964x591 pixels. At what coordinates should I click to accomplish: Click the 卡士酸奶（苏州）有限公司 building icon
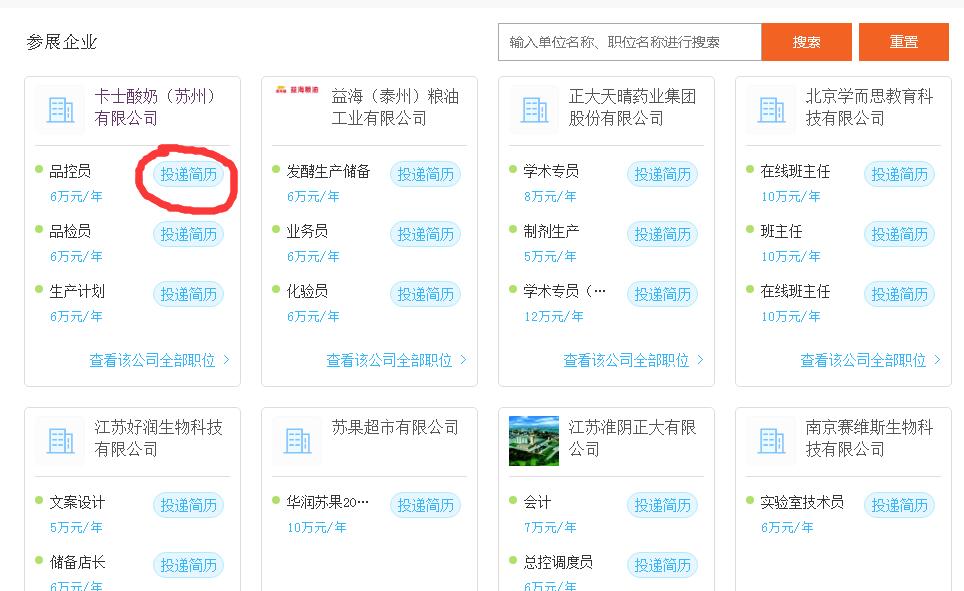coord(60,109)
